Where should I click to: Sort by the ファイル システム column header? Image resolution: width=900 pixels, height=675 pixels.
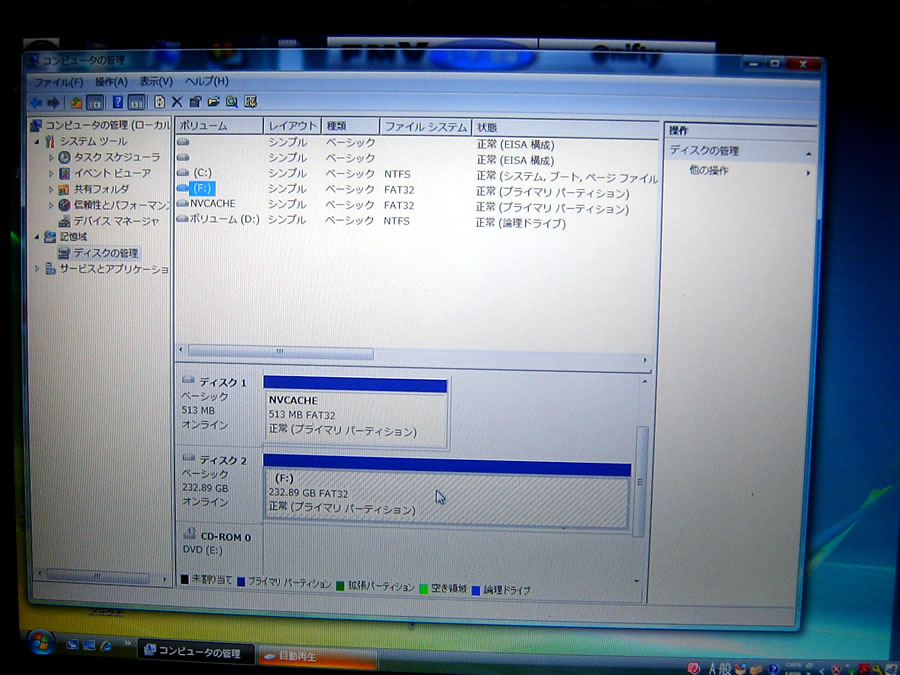(425, 127)
